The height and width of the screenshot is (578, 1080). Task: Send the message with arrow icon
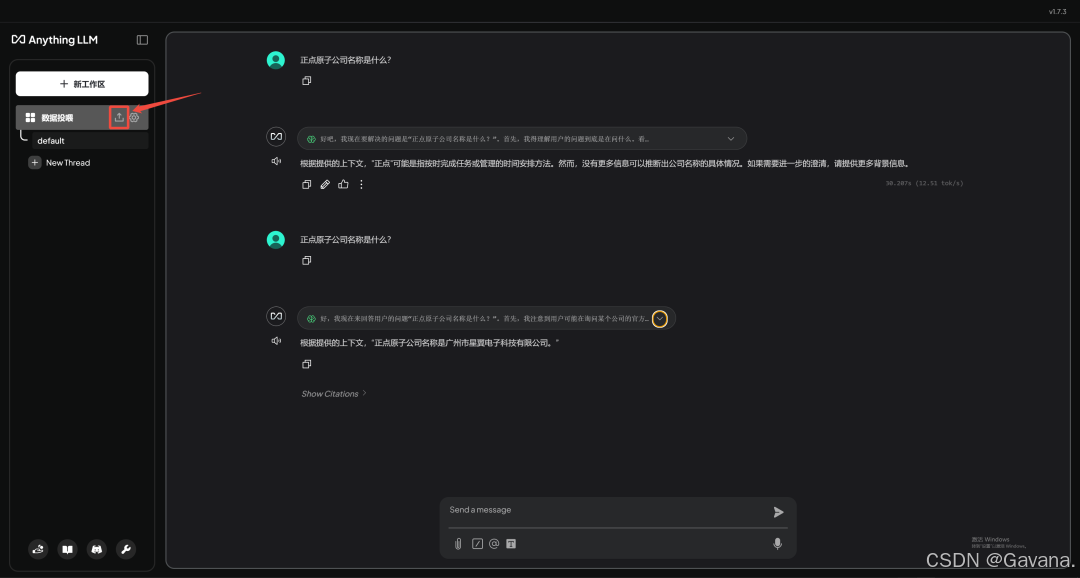(778, 512)
